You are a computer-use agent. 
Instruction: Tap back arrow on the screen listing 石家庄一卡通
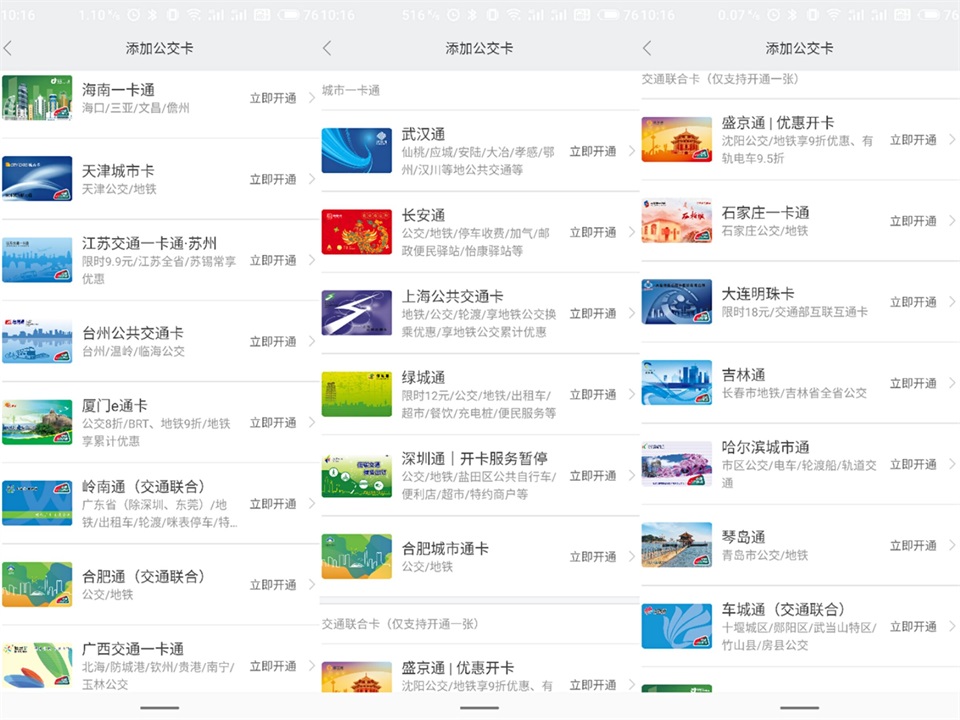click(648, 48)
